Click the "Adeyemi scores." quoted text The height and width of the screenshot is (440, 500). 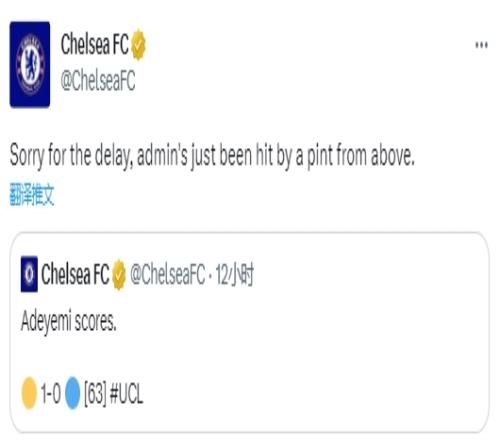(69, 321)
